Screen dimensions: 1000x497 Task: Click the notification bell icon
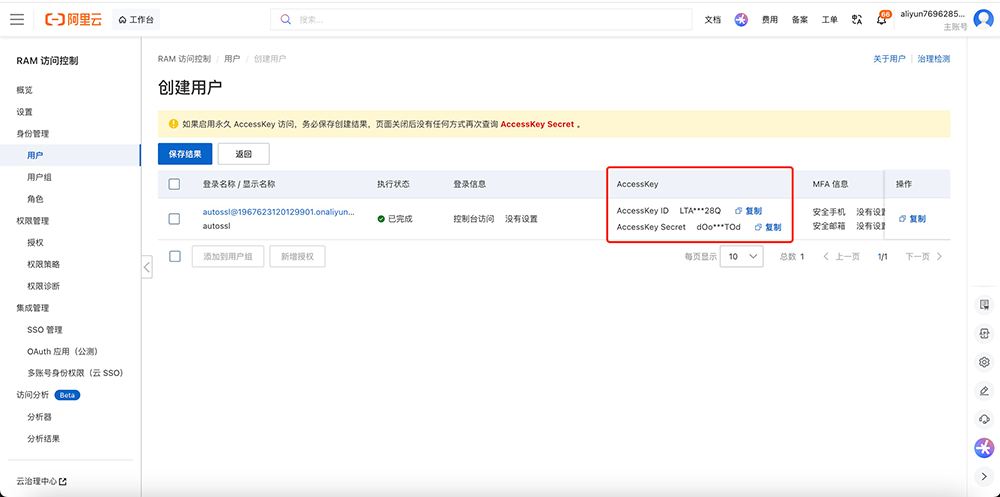pyautogui.click(x=882, y=19)
